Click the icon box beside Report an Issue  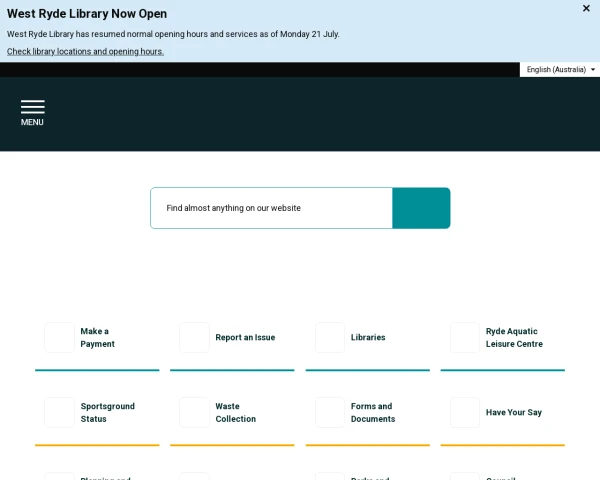(194, 337)
